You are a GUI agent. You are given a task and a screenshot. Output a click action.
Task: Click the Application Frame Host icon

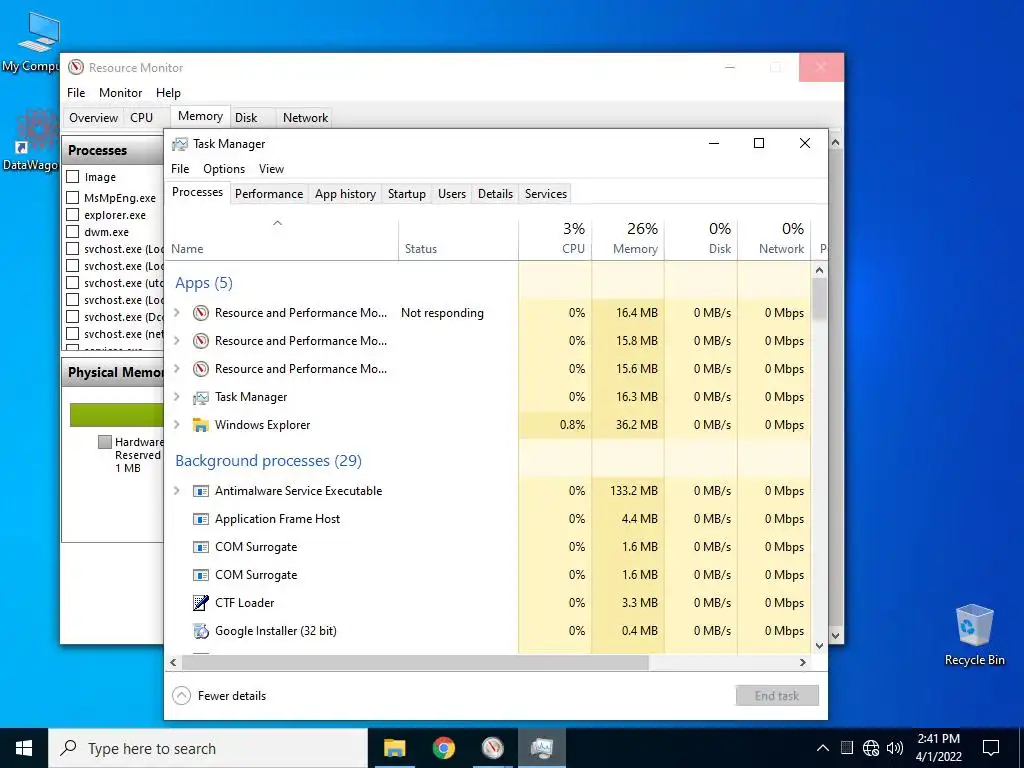point(200,519)
